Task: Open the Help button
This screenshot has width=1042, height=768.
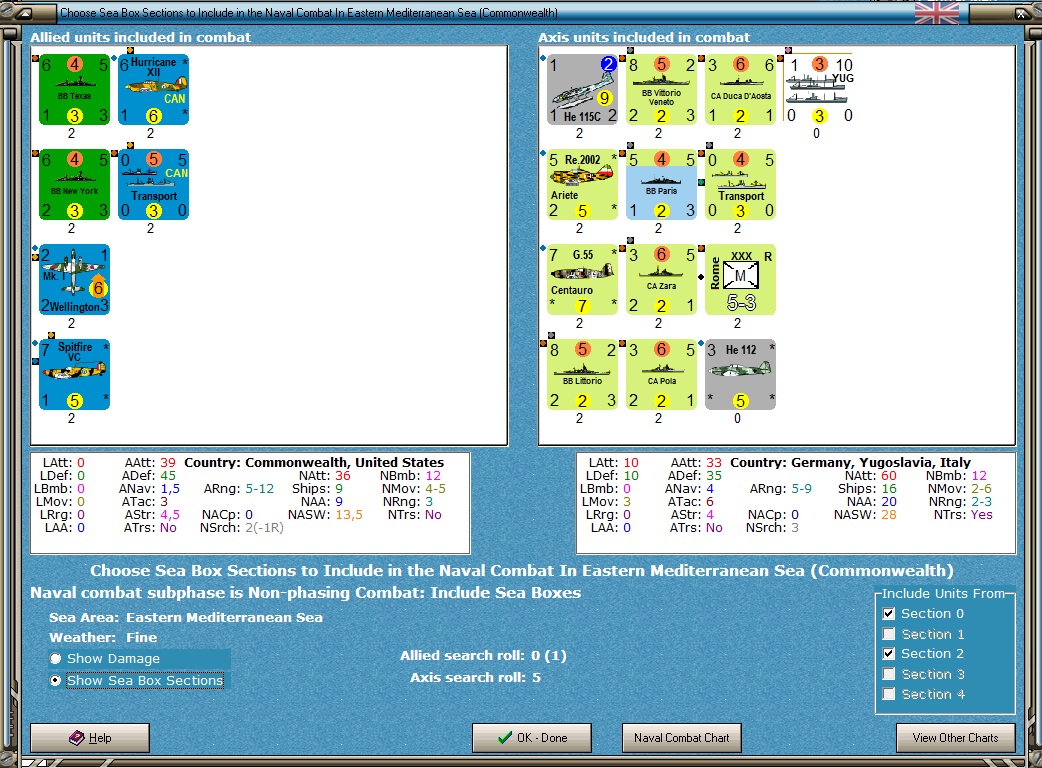Action: point(90,738)
